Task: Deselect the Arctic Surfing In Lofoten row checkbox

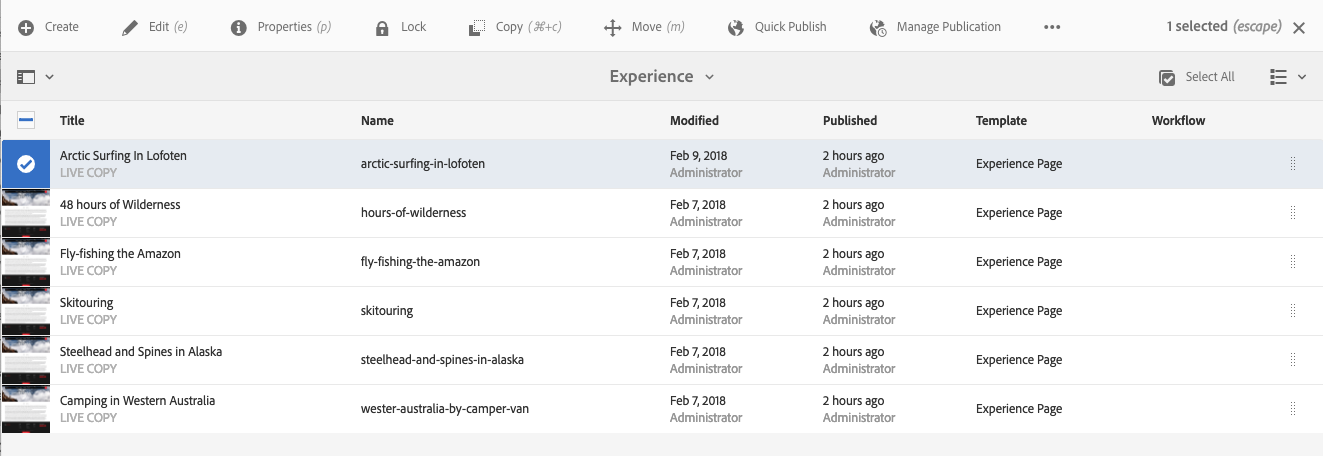Action: 26,164
